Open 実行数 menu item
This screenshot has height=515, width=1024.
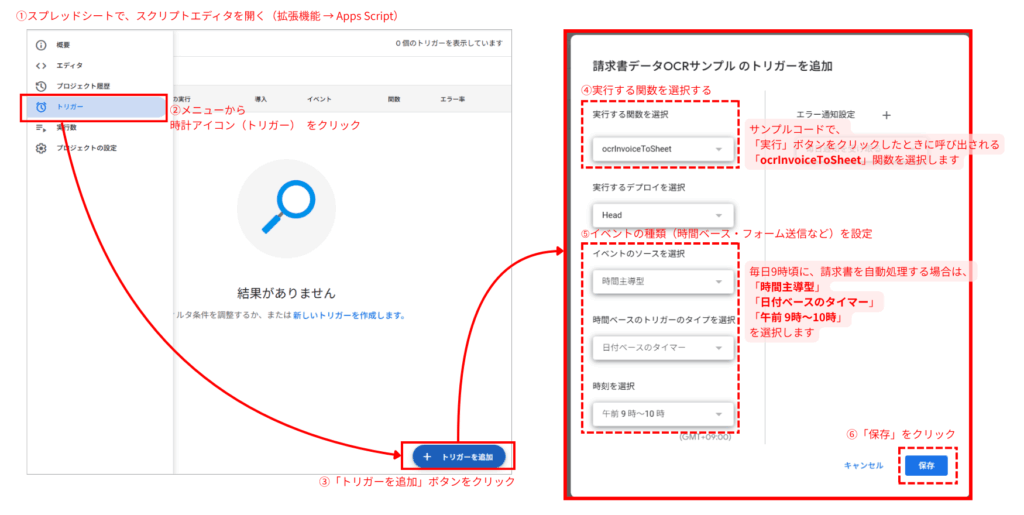[67, 127]
